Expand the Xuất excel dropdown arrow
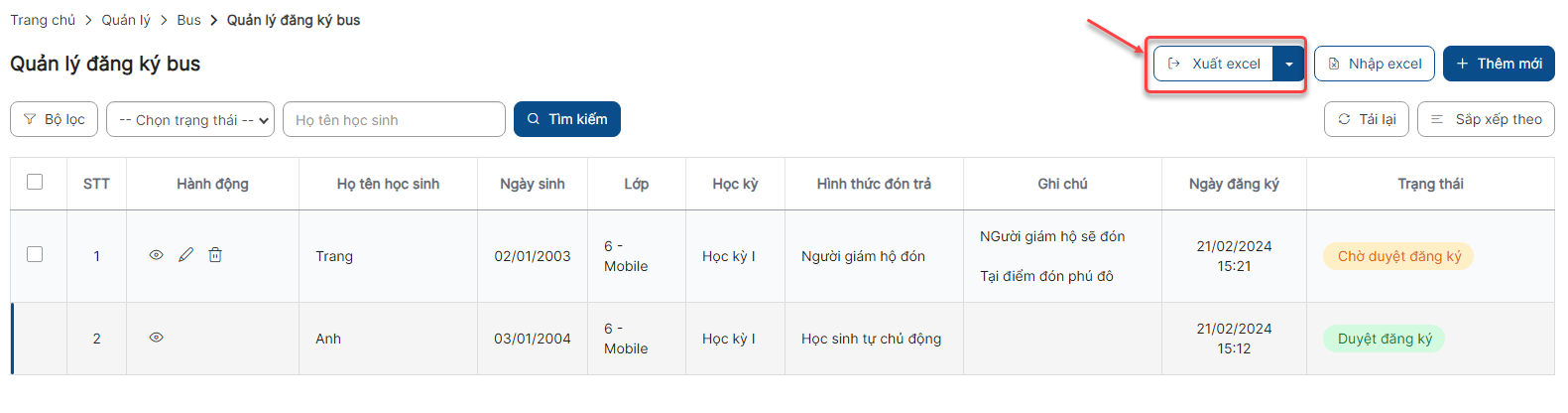Screen dimensions: 1568x413 [1288, 65]
